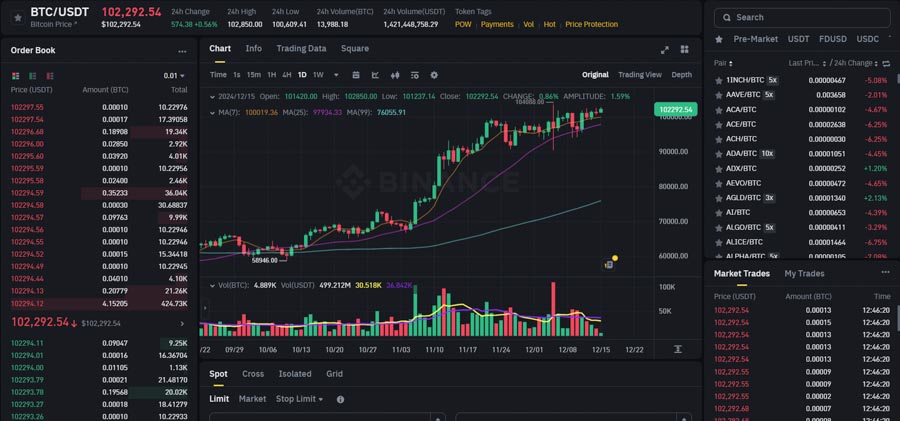Switch pair list price and change display
This screenshot has width=900, height=421.
(x=886, y=63)
